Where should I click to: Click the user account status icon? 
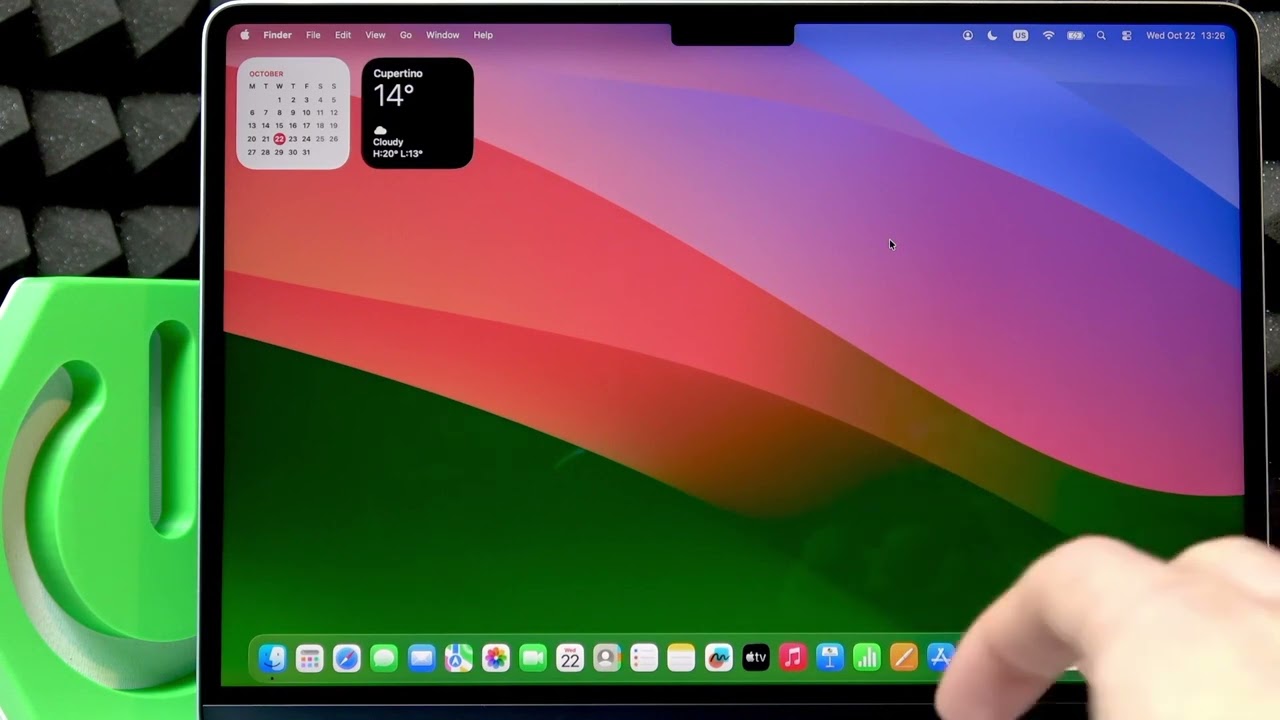(x=968, y=35)
